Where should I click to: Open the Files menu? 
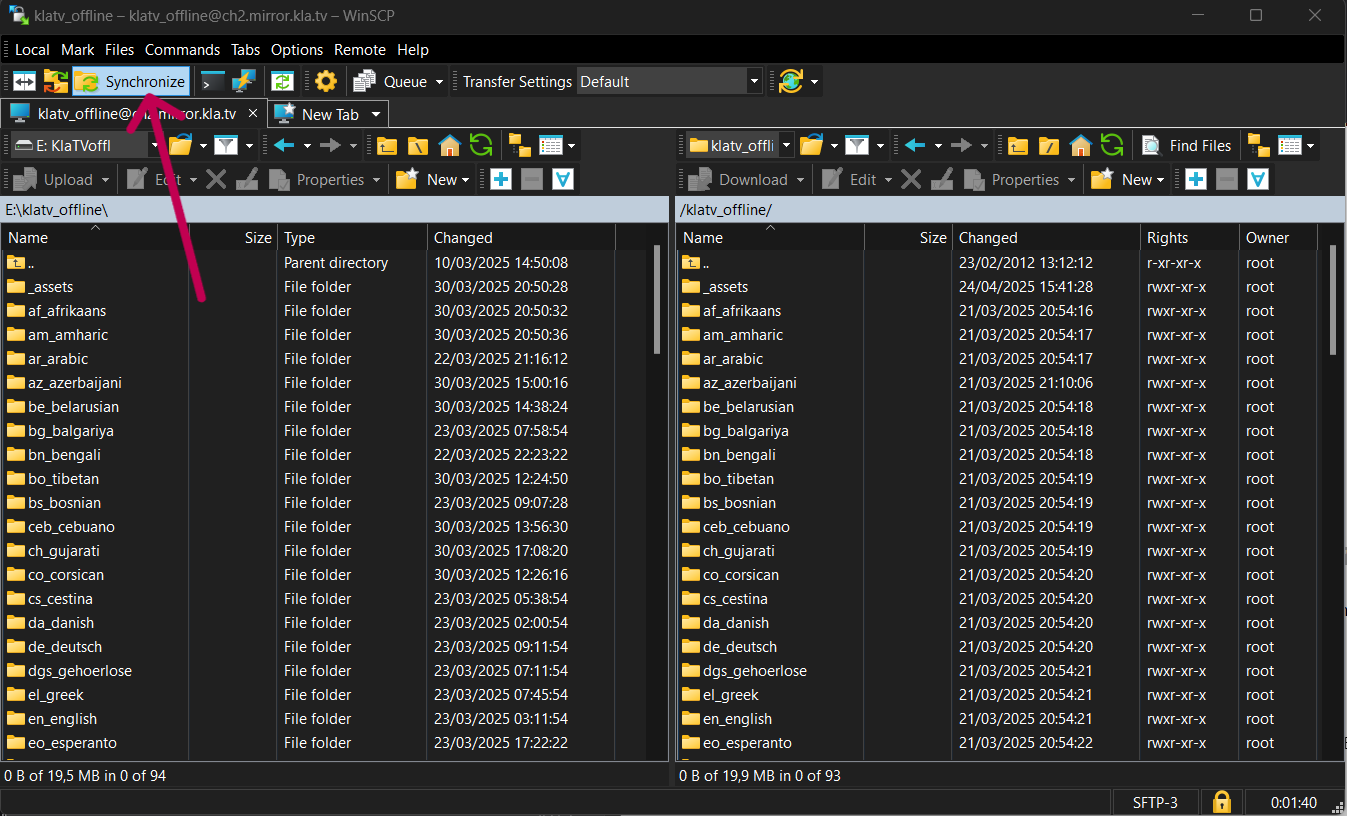[x=120, y=50]
